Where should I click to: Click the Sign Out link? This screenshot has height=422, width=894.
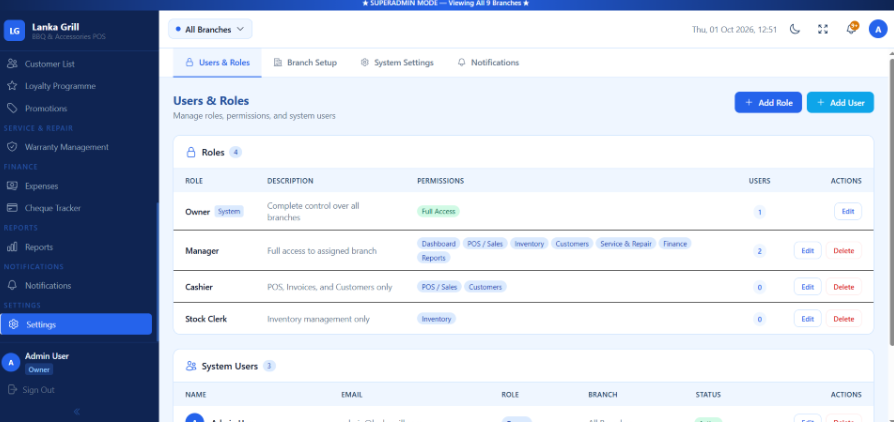(38, 390)
